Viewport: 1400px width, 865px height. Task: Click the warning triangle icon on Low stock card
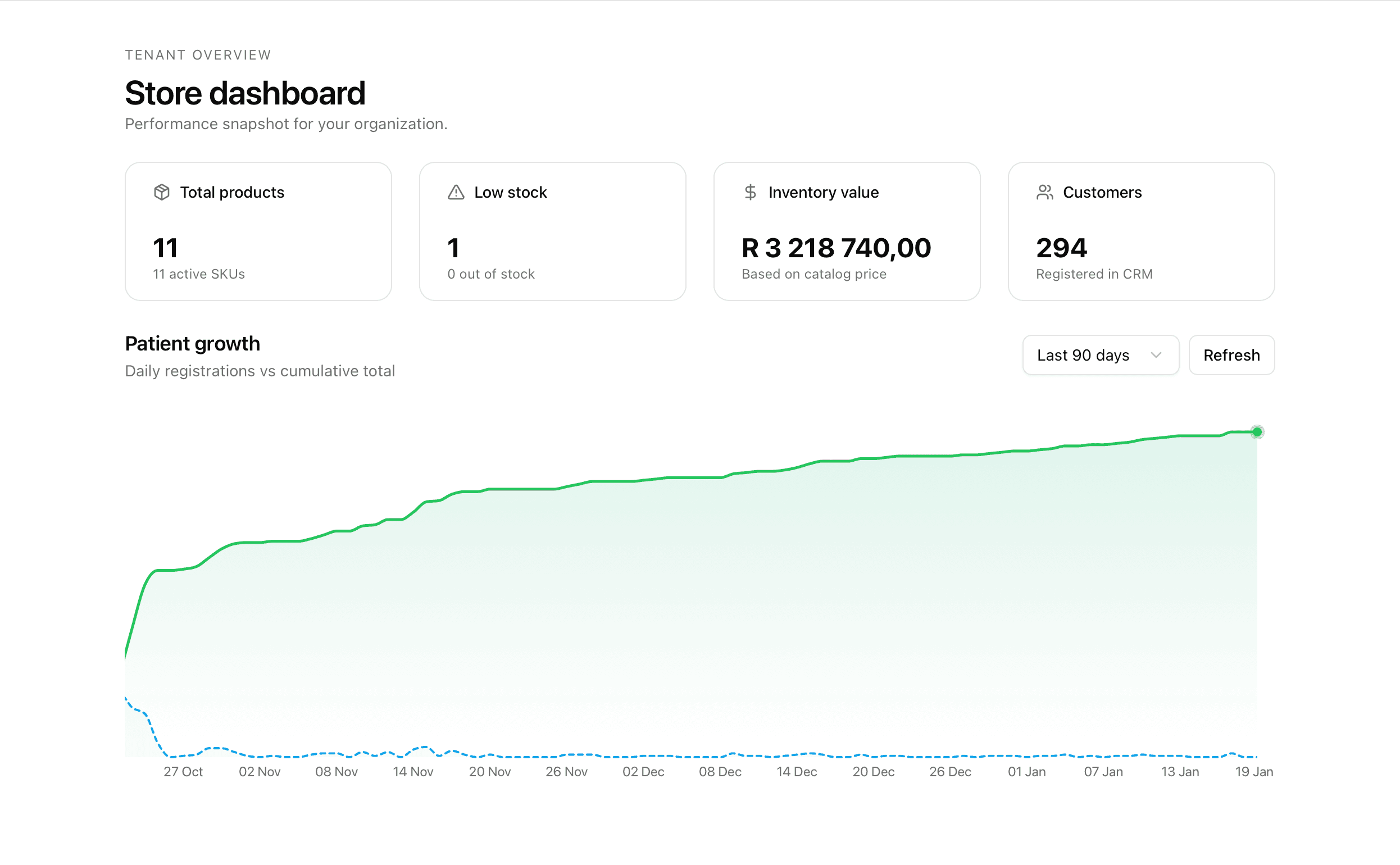click(x=456, y=192)
